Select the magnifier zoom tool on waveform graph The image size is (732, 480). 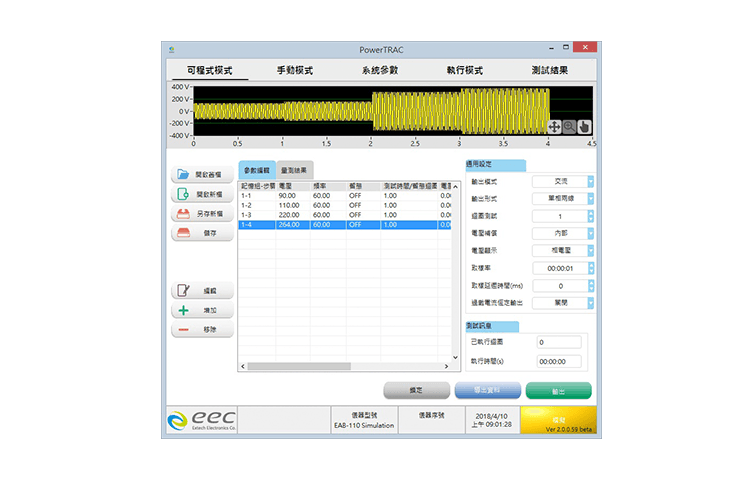tap(569, 127)
